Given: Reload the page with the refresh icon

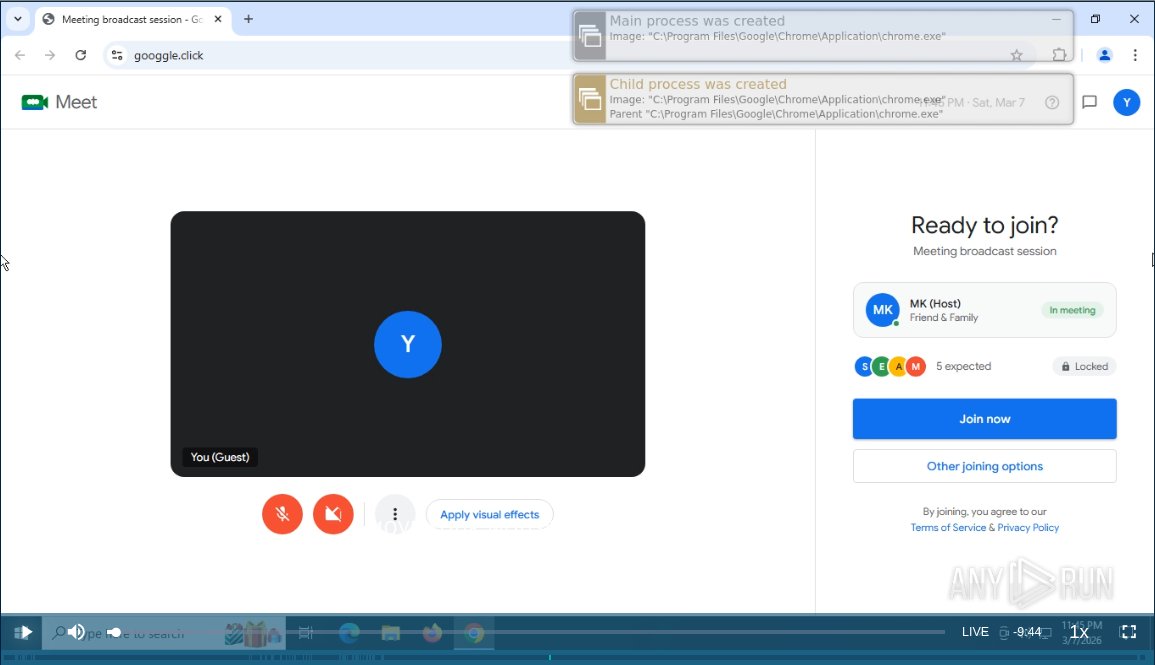Looking at the screenshot, I should click(81, 55).
